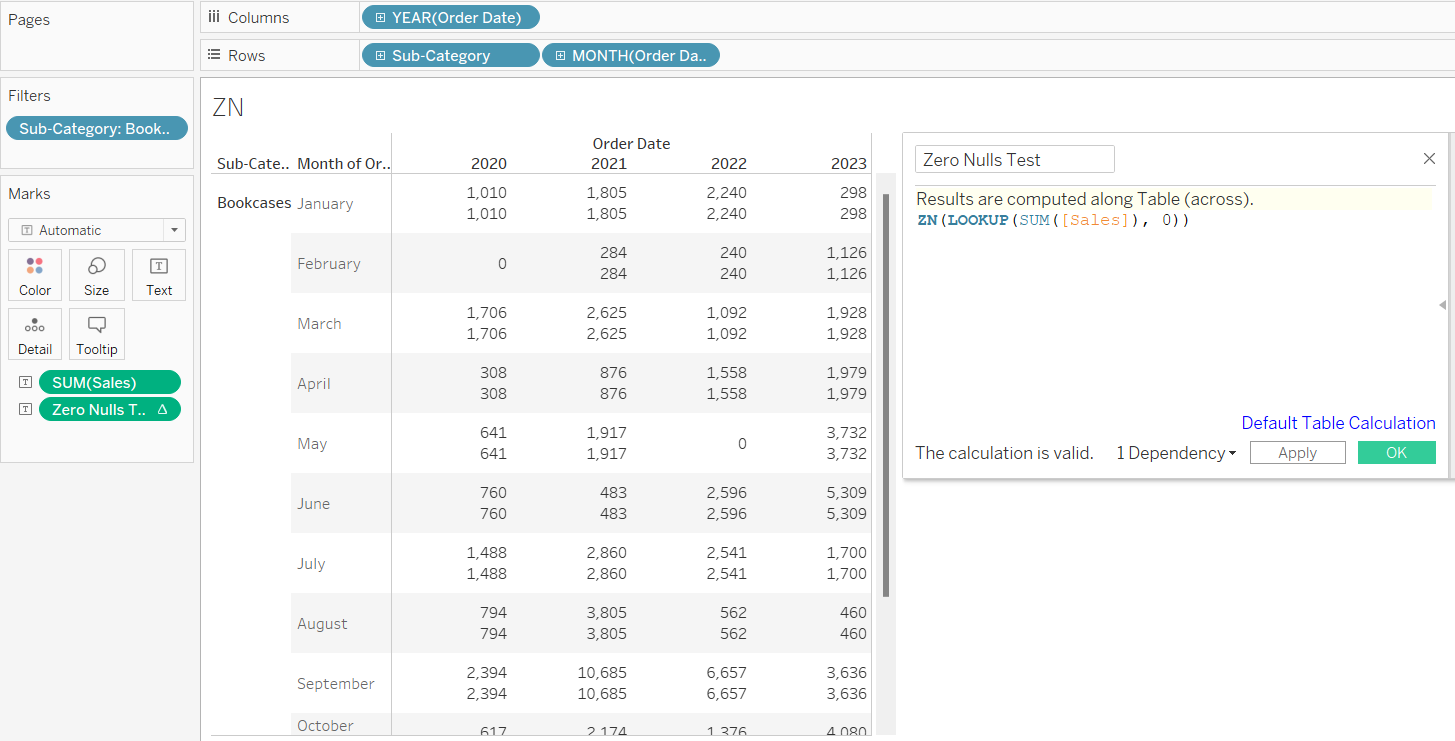Click the delta icon on Zero Nulls pill
Viewport: 1455px width, 741px height.
pos(162,409)
